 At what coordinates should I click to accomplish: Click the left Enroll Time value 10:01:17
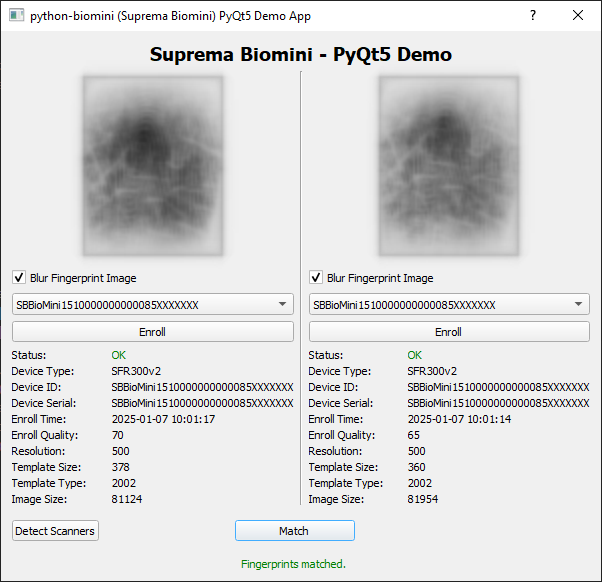tap(164, 419)
